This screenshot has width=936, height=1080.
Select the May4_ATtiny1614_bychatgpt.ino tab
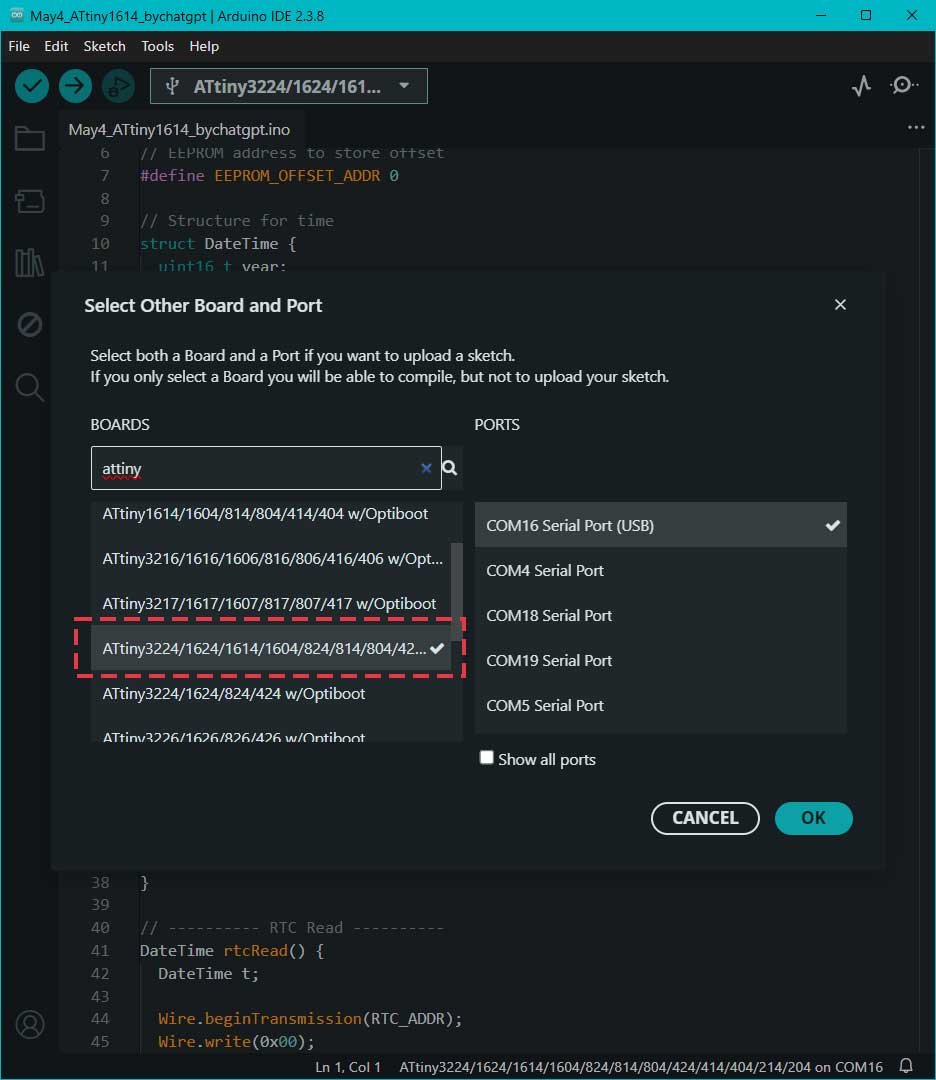[179, 129]
